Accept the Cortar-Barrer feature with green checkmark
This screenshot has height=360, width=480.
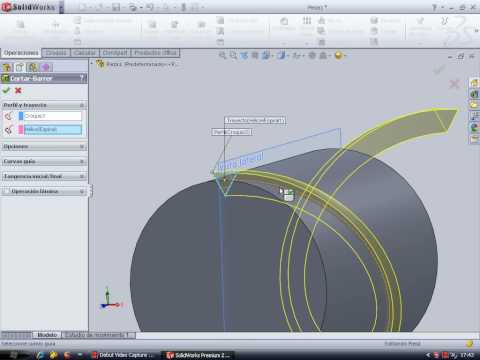coord(6,90)
